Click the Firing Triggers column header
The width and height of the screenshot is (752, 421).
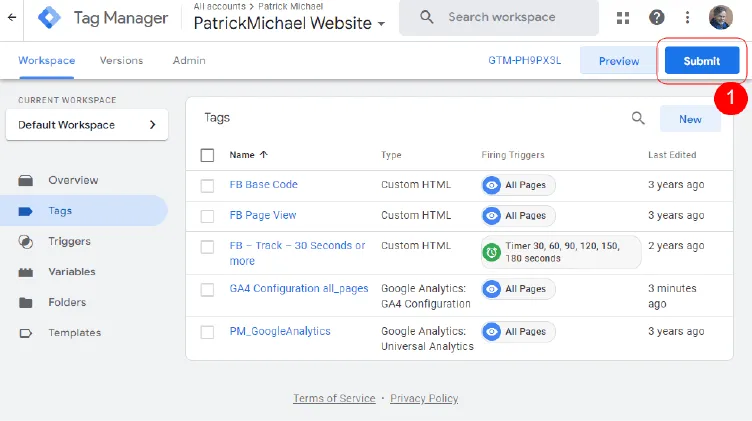coord(513,155)
